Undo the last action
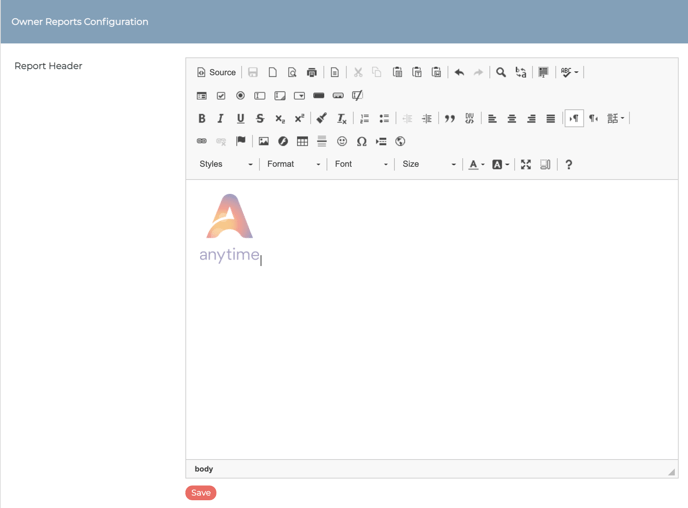The height and width of the screenshot is (508, 688). pyautogui.click(x=459, y=72)
